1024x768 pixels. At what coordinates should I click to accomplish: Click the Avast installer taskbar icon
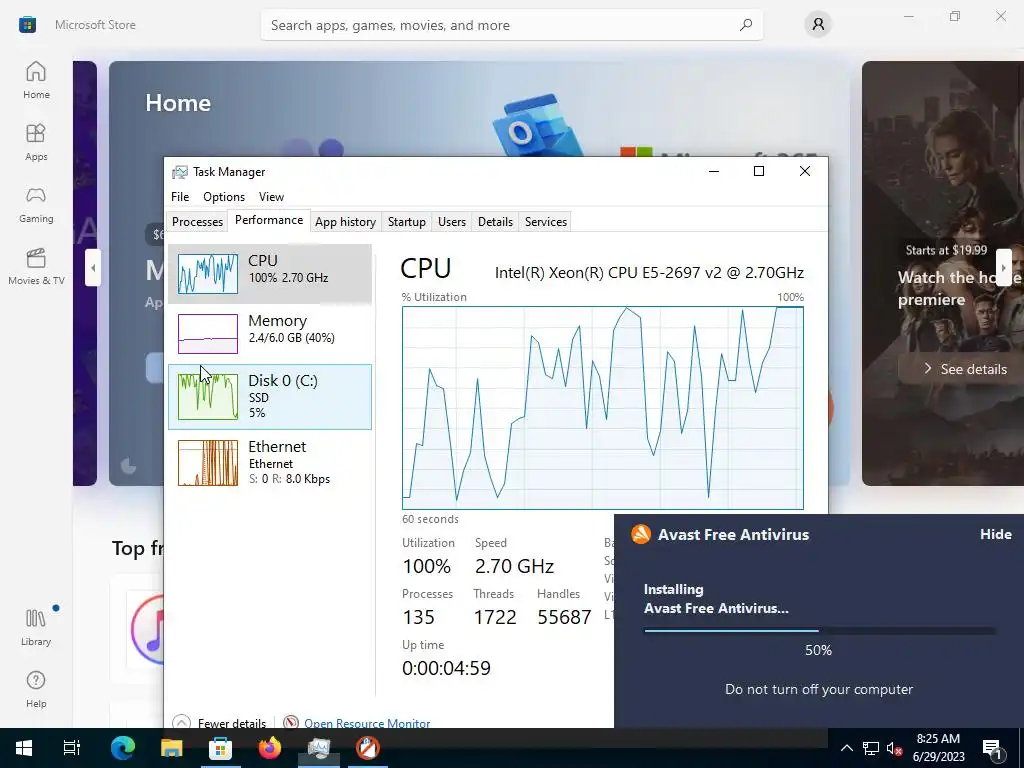point(368,748)
